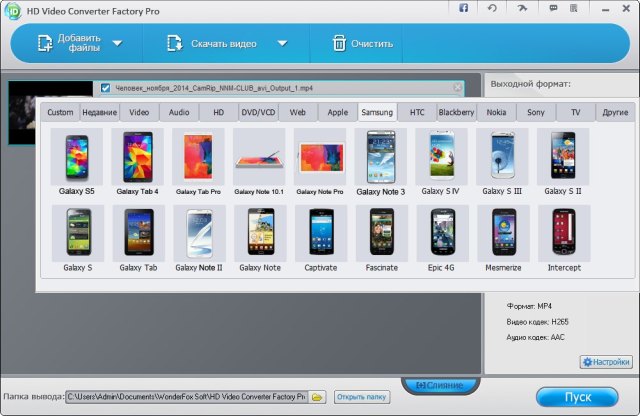Choose the Galaxy Note 10.1 tablet icon

(259, 156)
